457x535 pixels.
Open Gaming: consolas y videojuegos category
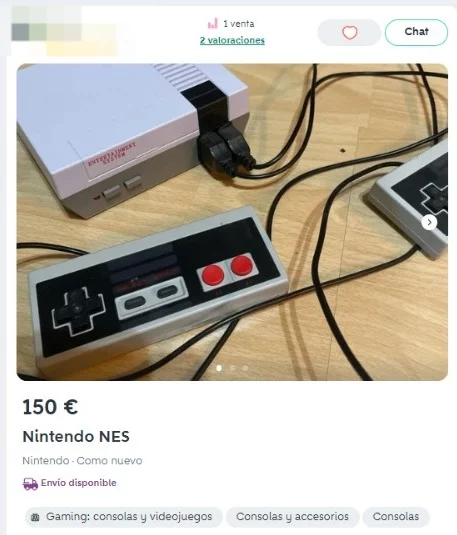[x=124, y=517]
